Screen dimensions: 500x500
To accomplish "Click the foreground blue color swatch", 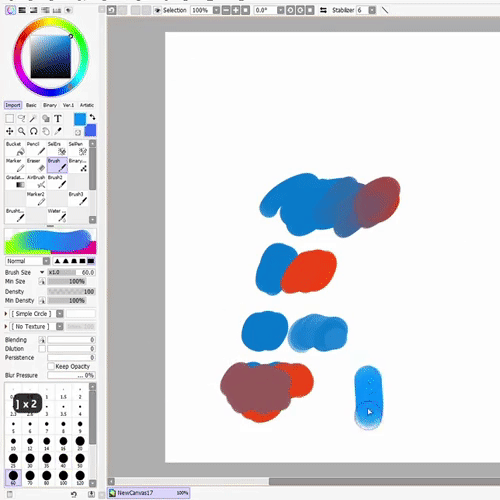I will click(x=80, y=119).
